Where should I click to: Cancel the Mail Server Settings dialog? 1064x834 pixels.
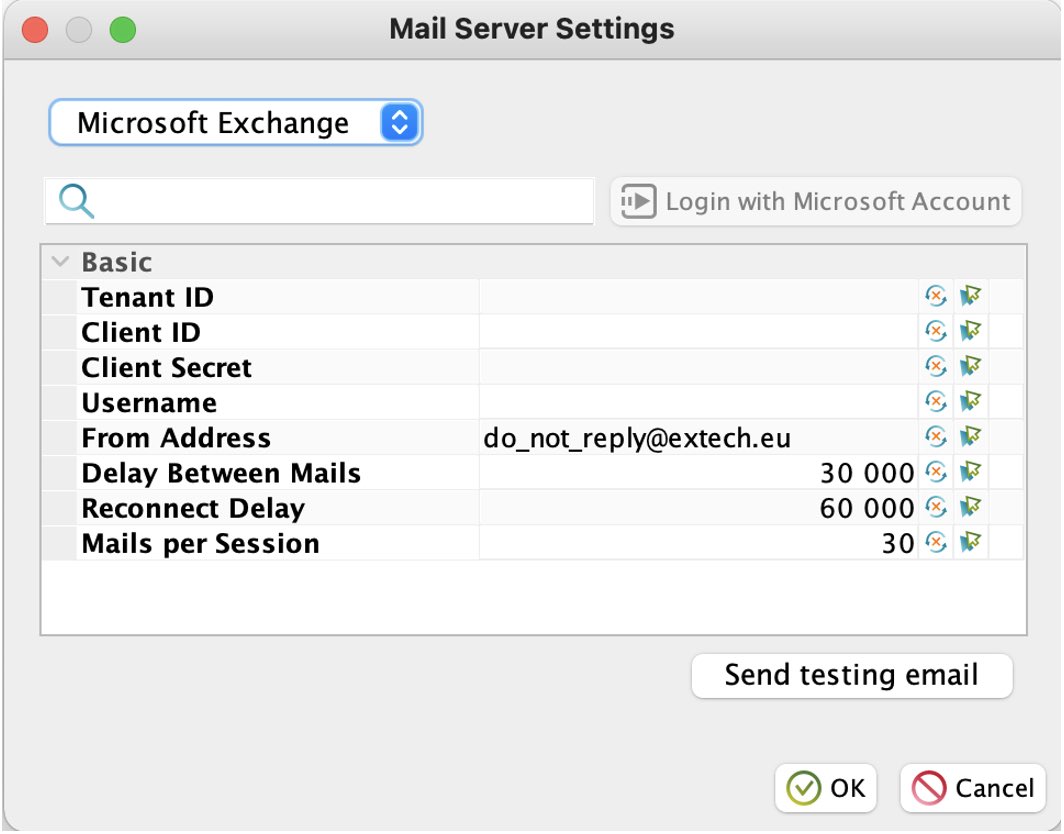[x=972, y=788]
